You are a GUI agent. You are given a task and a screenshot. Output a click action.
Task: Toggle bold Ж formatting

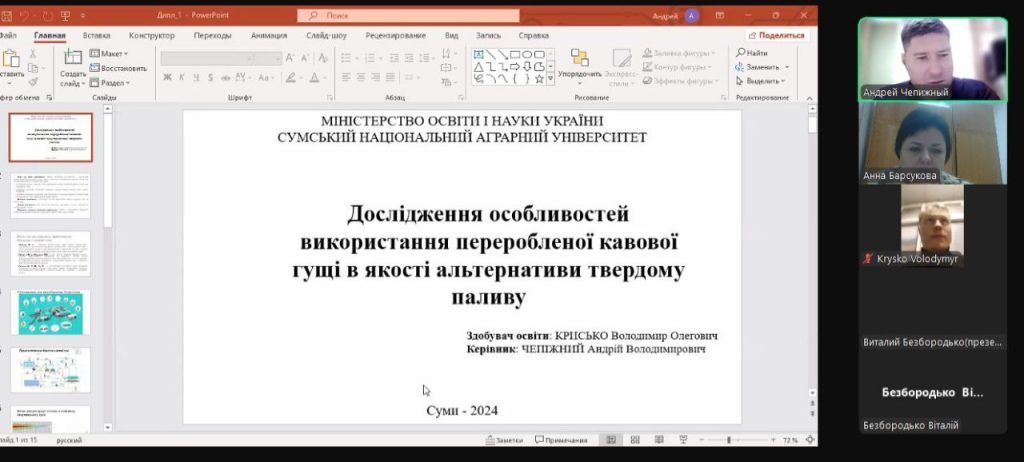tap(167, 77)
